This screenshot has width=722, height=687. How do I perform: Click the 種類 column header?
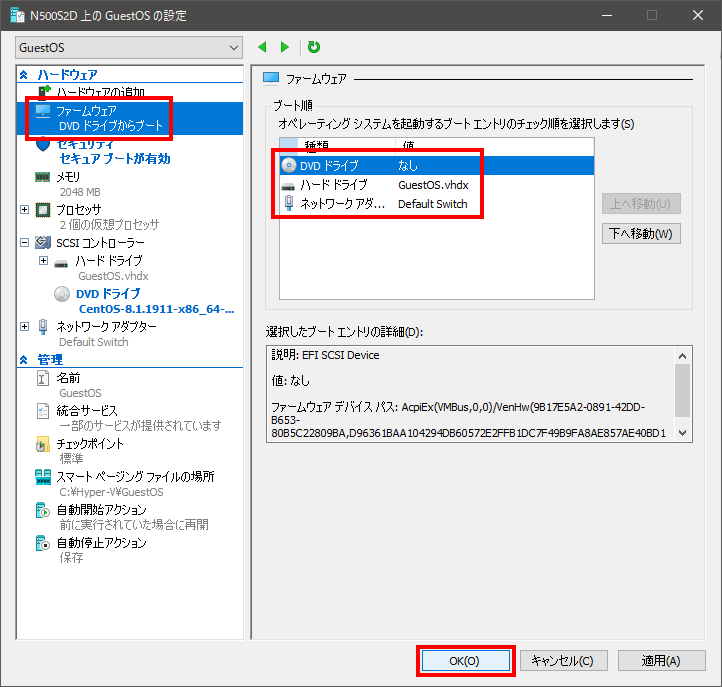pos(347,146)
